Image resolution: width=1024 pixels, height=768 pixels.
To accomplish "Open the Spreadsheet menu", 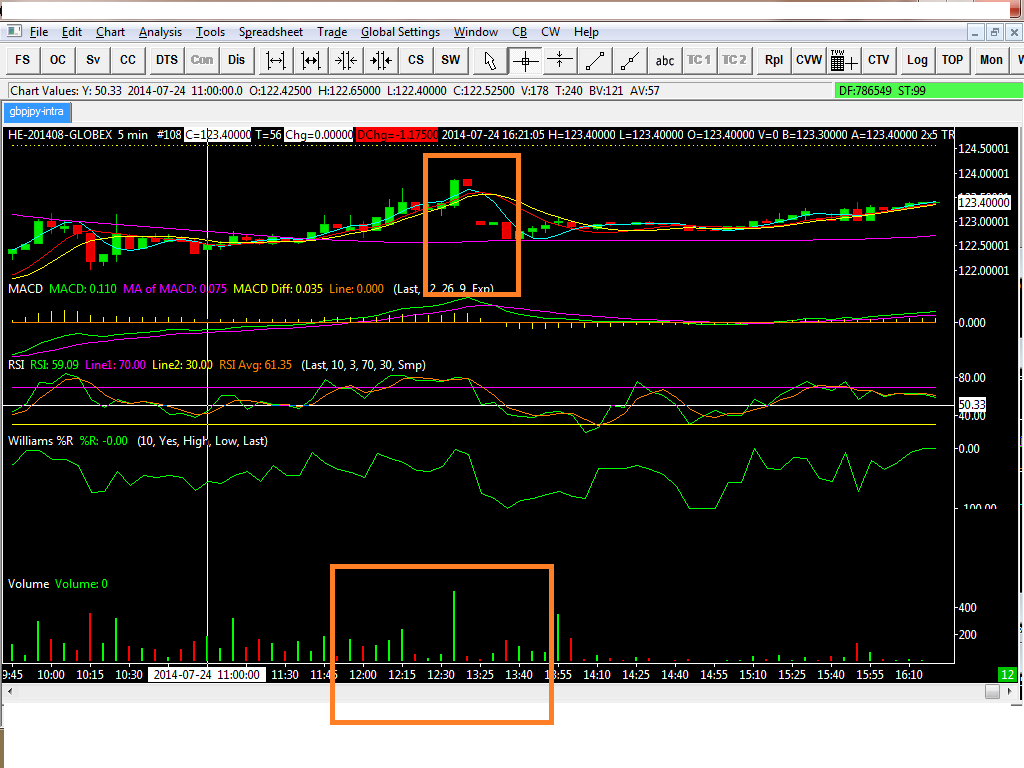I will click(270, 32).
